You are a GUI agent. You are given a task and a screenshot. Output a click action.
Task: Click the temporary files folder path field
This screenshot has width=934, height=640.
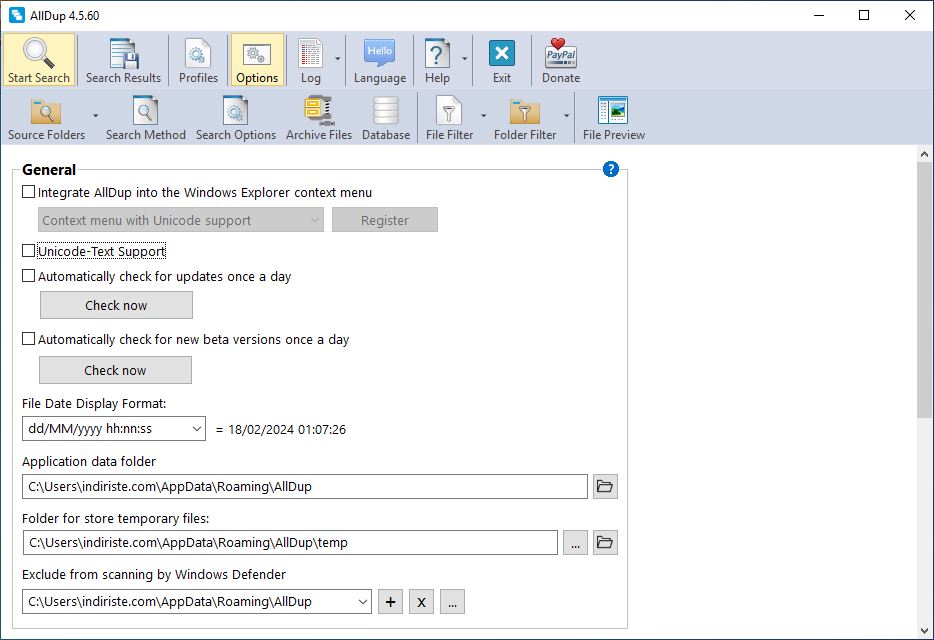click(x=291, y=542)
